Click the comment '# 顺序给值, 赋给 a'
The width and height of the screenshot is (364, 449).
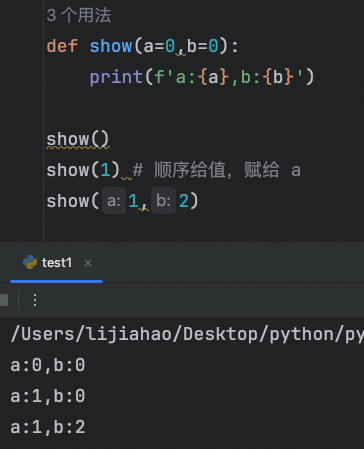pyautogui.click(x=217, y=170)
